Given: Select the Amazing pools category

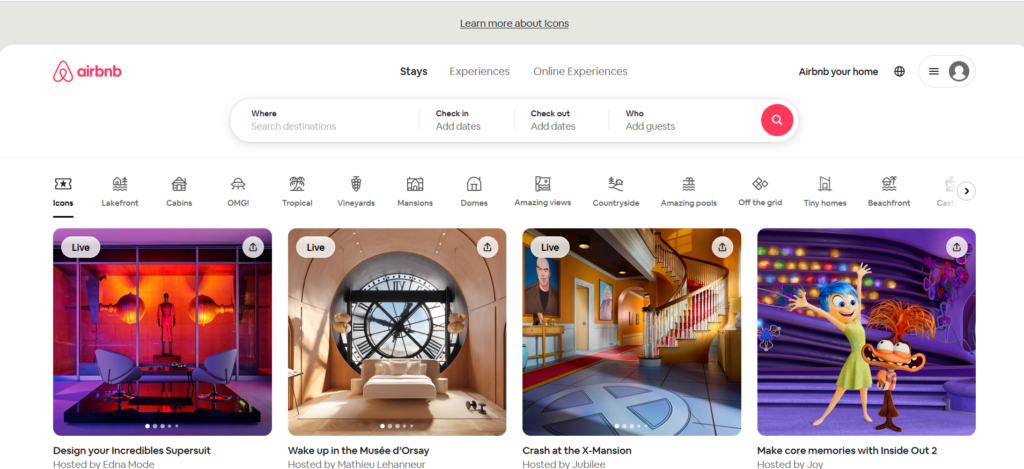Looking at the screenshot, I should tap(688, 192).
